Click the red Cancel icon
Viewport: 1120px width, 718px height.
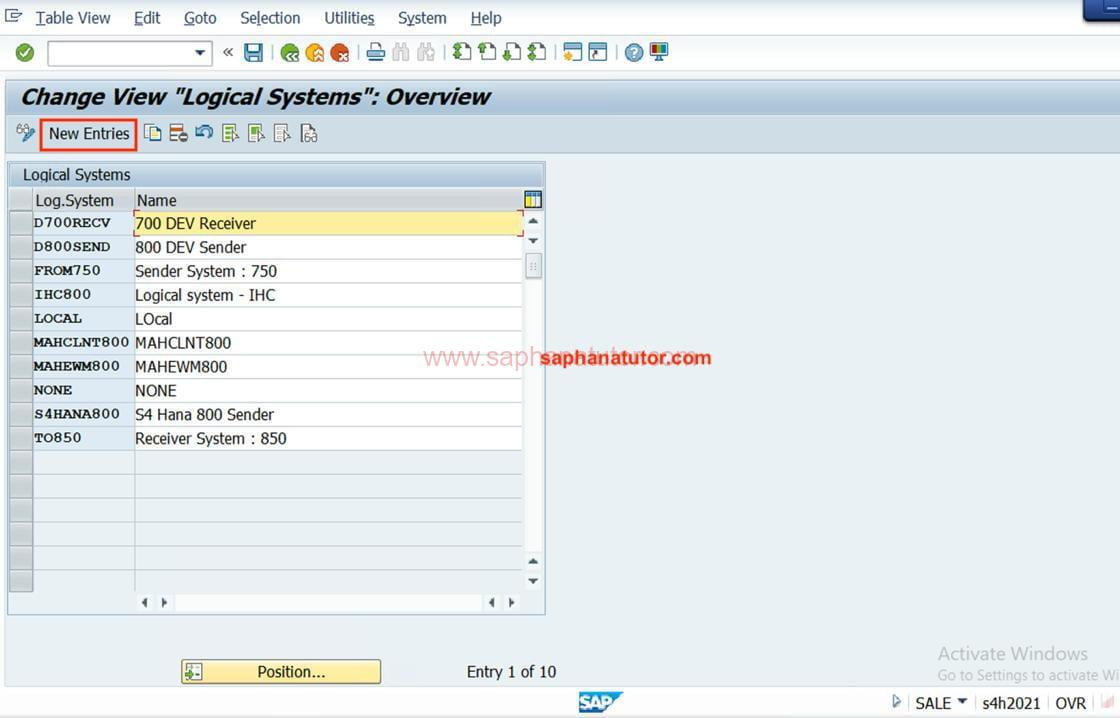pos(340,53)
